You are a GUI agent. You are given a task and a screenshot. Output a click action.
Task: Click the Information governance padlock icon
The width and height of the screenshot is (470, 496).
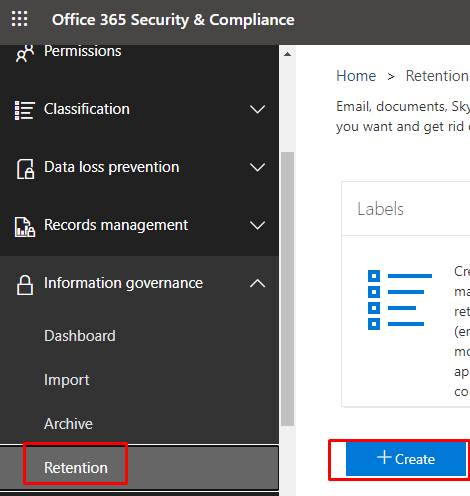(25, 285)
